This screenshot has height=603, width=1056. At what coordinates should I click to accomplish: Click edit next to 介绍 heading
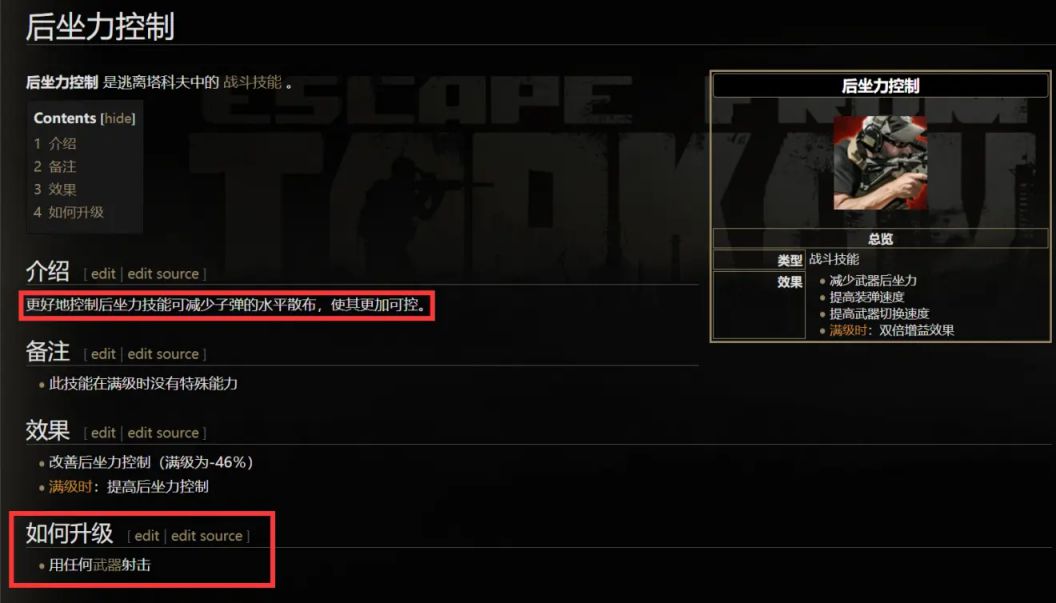click(x=103, y=274)
